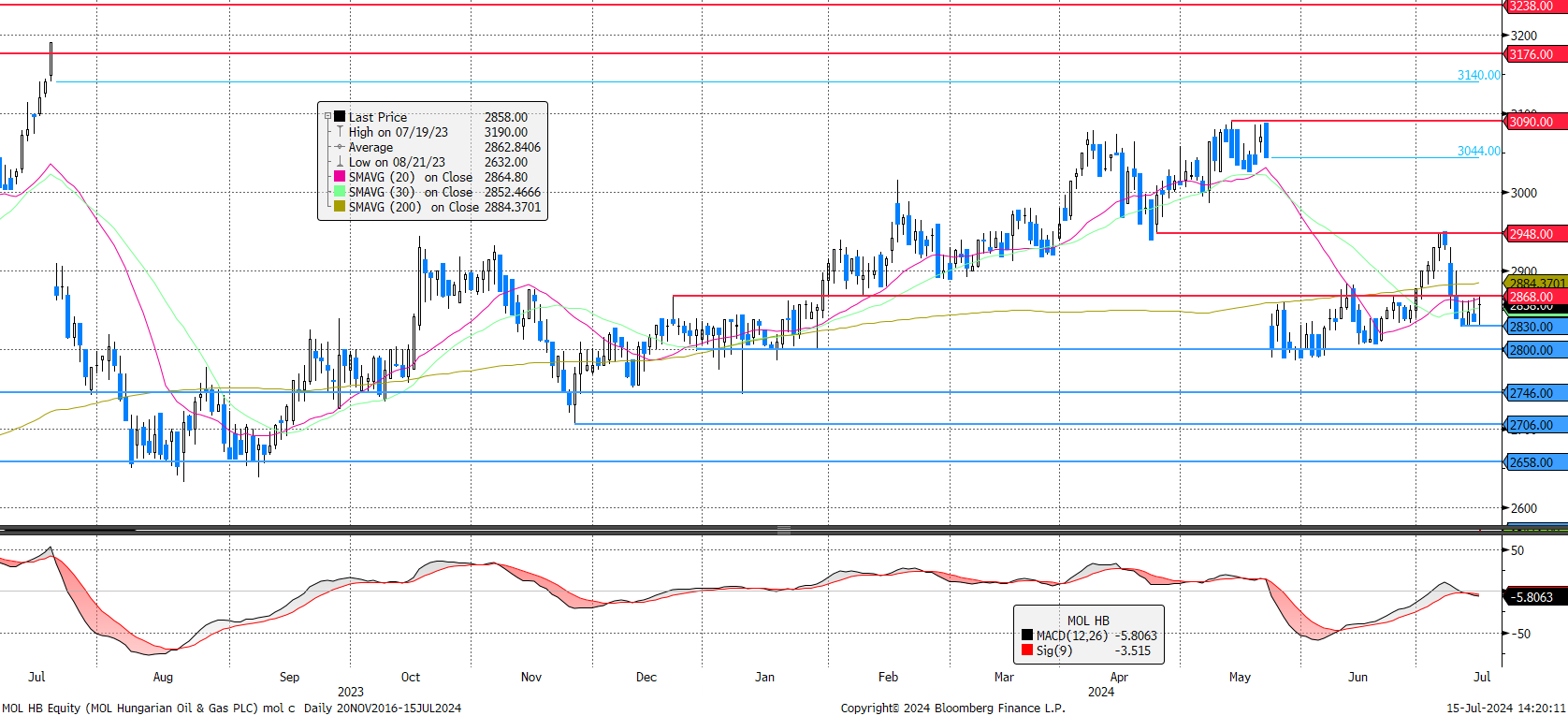The width and height of the screenshot is (1568, 716).
Task: Click the MOL HB Equity footer description
Action: click(231, 708)
